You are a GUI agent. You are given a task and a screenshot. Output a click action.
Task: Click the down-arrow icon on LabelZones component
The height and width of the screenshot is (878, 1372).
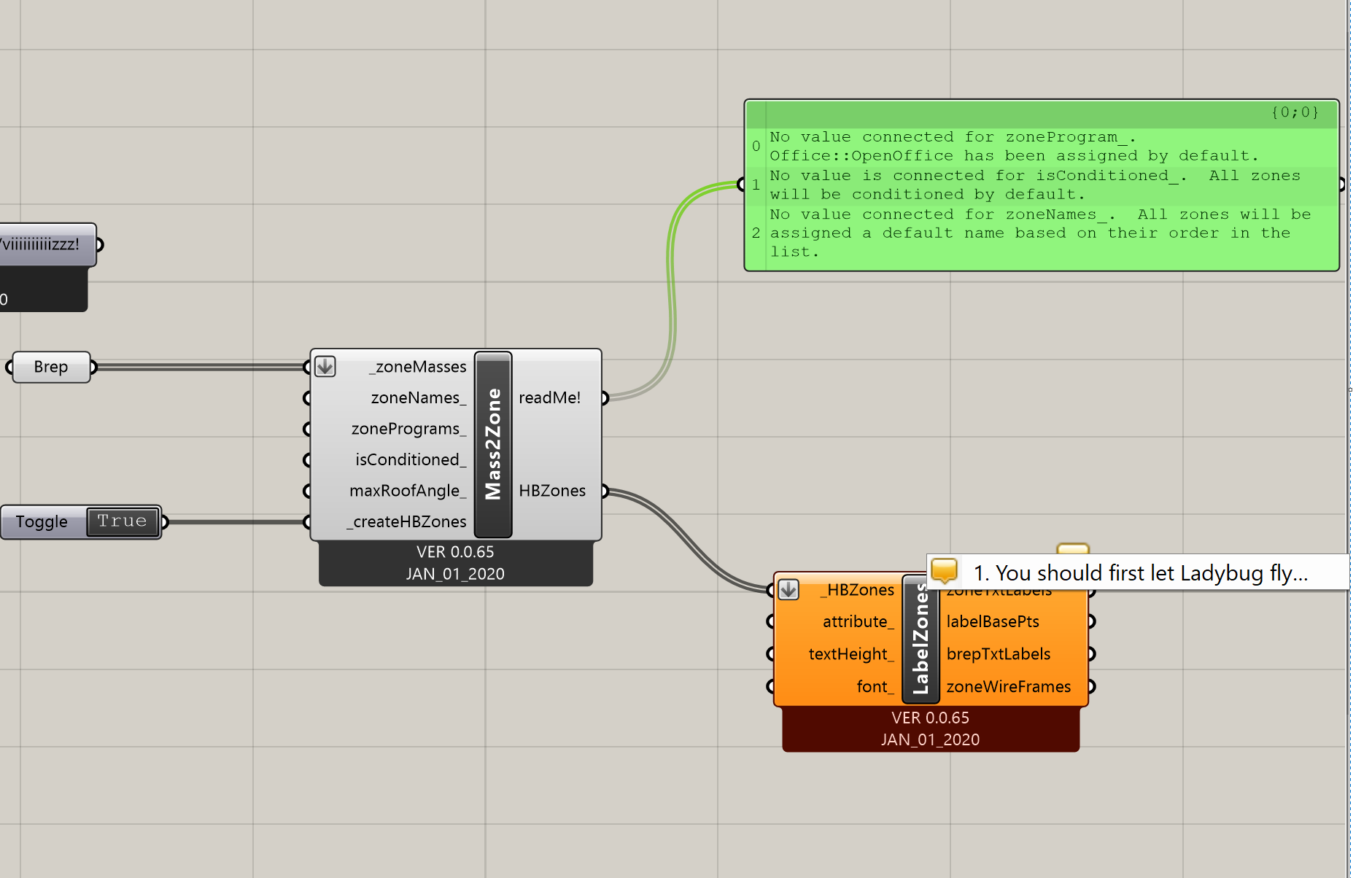(788, 589)
